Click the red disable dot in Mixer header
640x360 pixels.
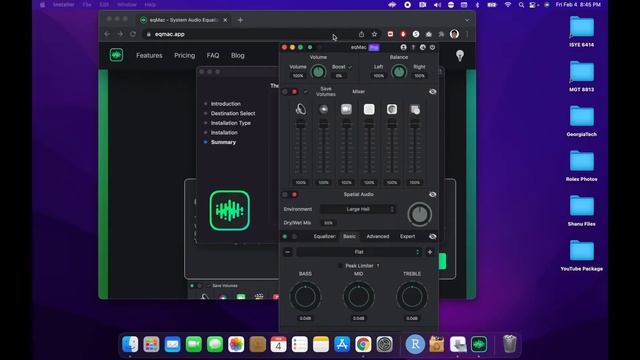click(294, 92)
